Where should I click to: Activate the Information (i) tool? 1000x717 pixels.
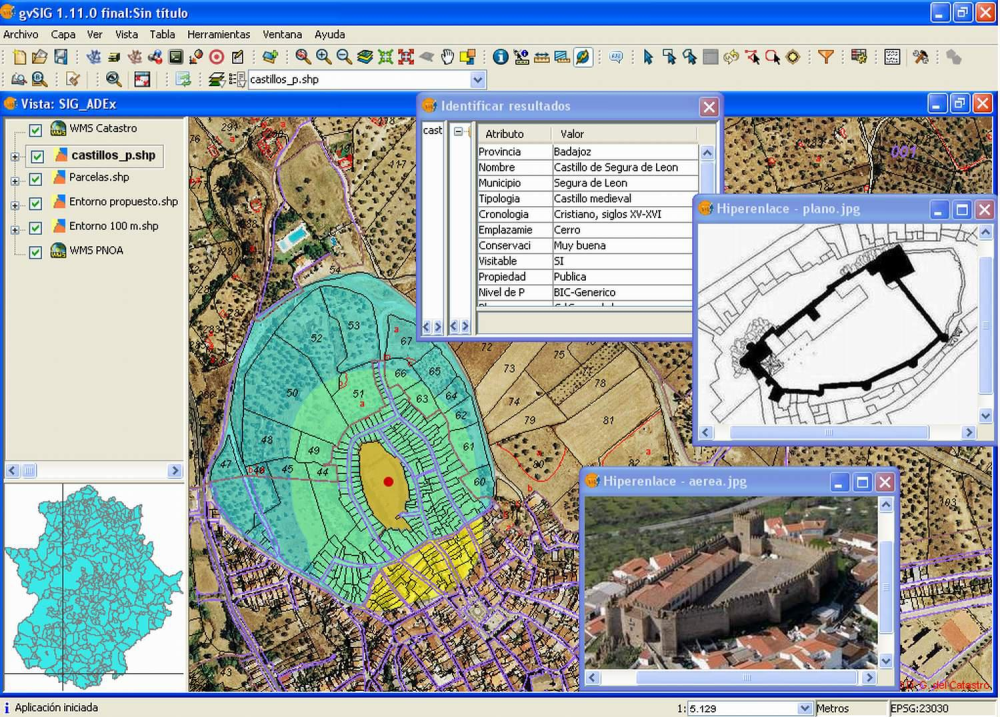pos(500,57)
